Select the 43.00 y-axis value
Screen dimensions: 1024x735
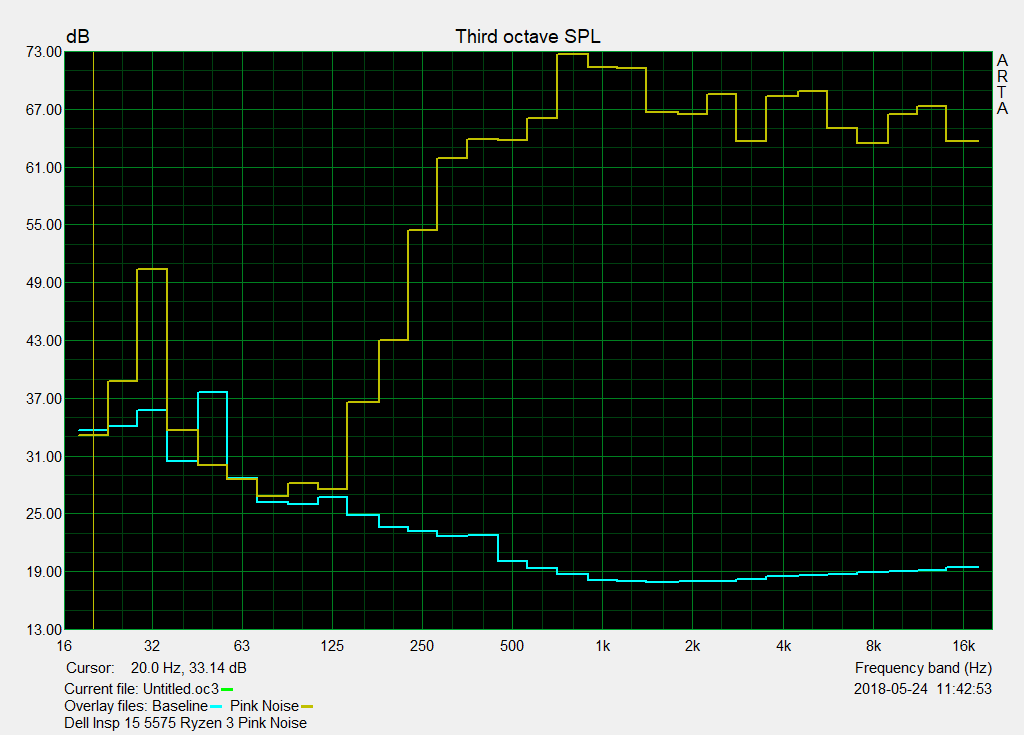44,341
